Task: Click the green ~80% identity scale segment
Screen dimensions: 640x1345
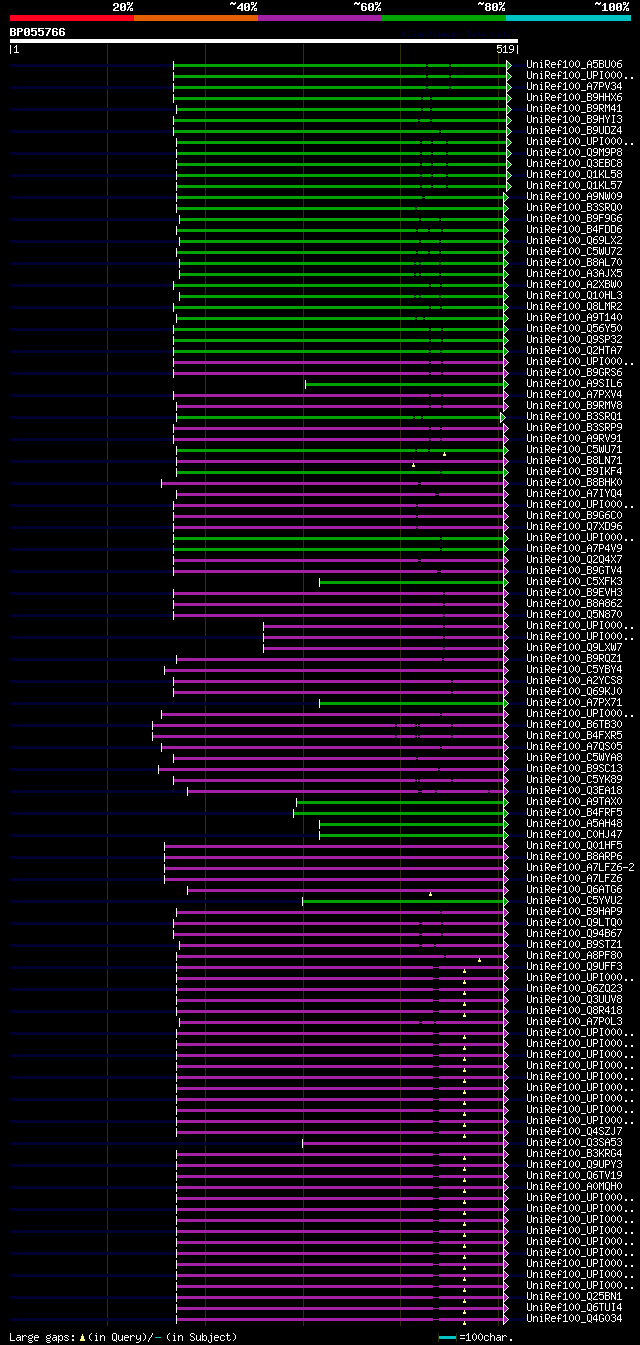Action: tap(444, 17)
